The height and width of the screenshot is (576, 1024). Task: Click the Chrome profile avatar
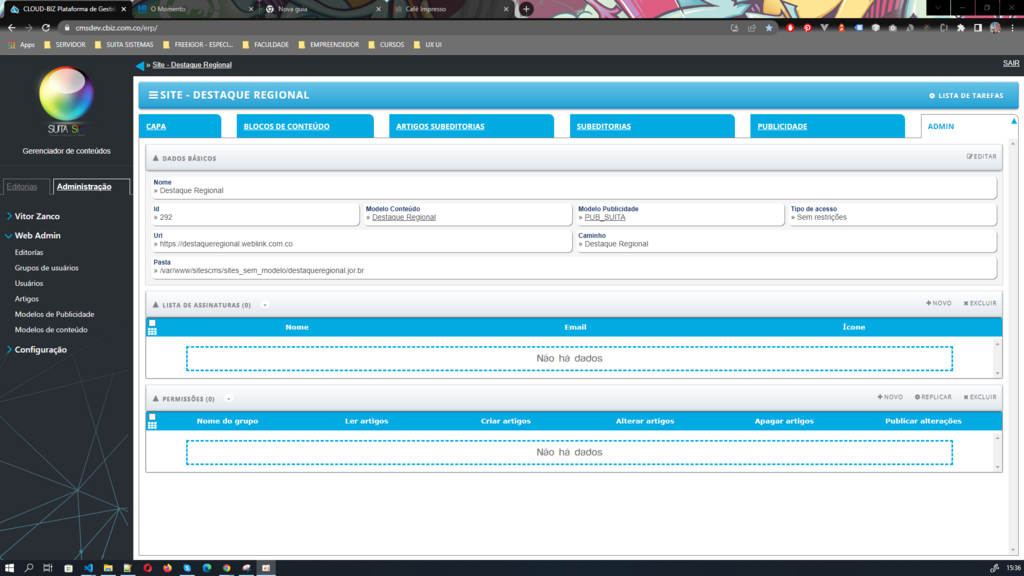[995, 28]
